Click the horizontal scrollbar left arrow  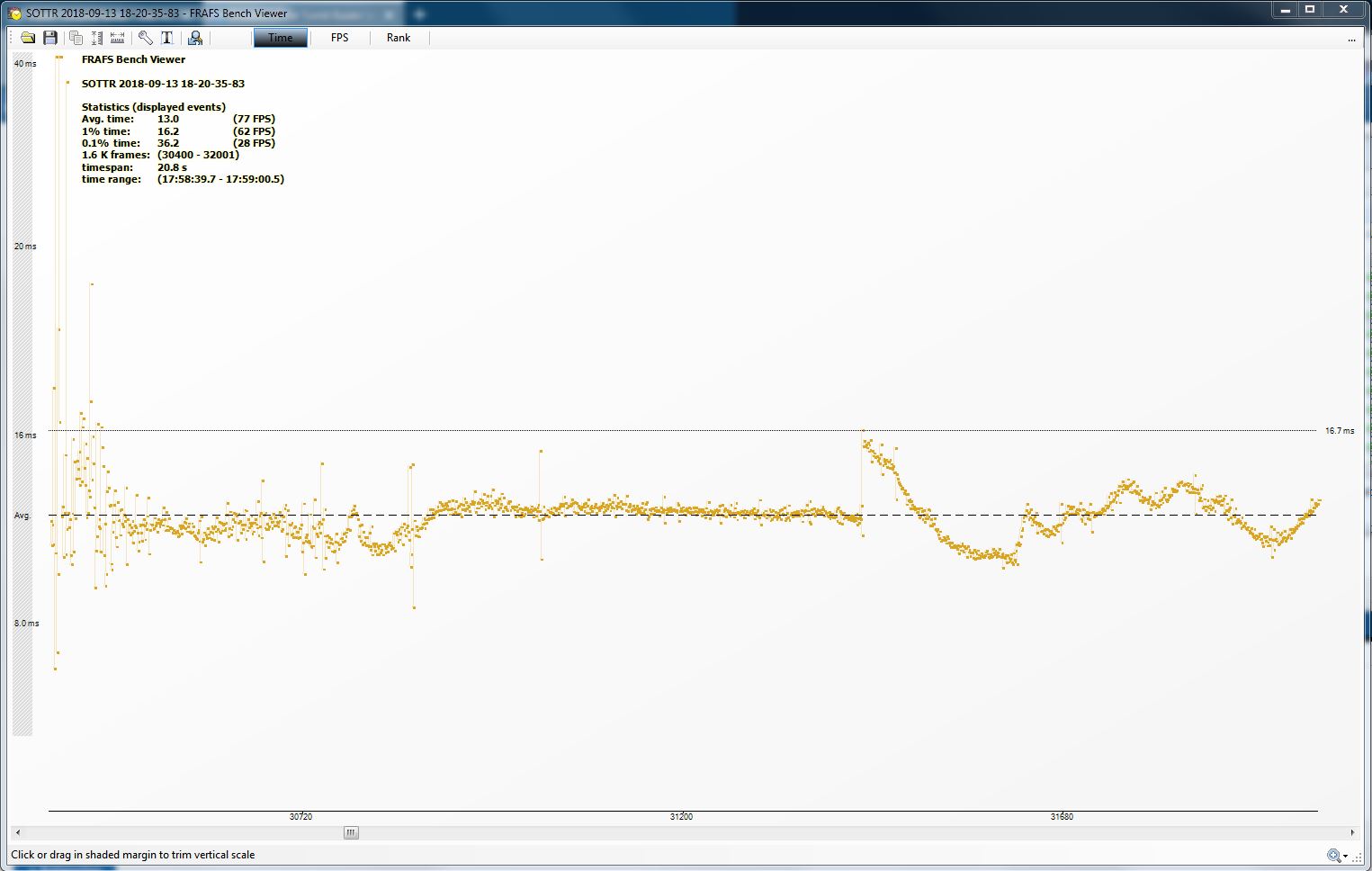click(x=18, y=833)
